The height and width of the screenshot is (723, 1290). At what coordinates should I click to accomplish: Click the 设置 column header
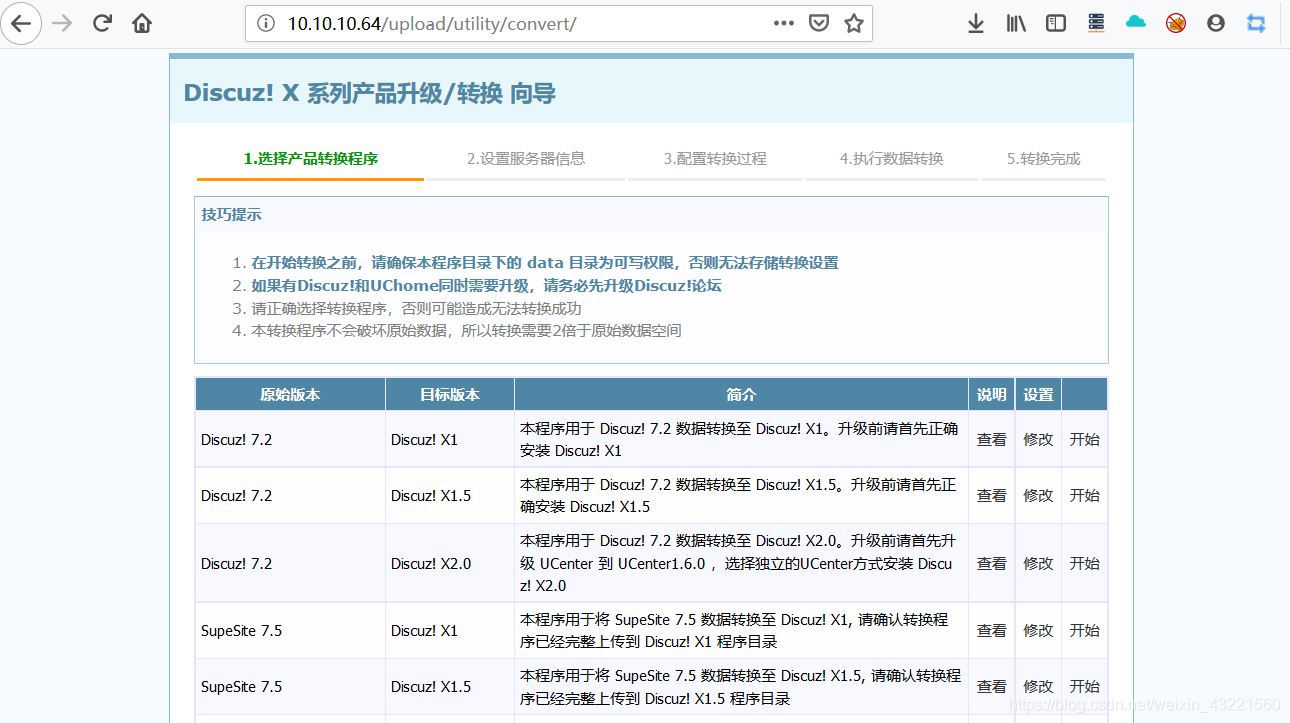1038,394
